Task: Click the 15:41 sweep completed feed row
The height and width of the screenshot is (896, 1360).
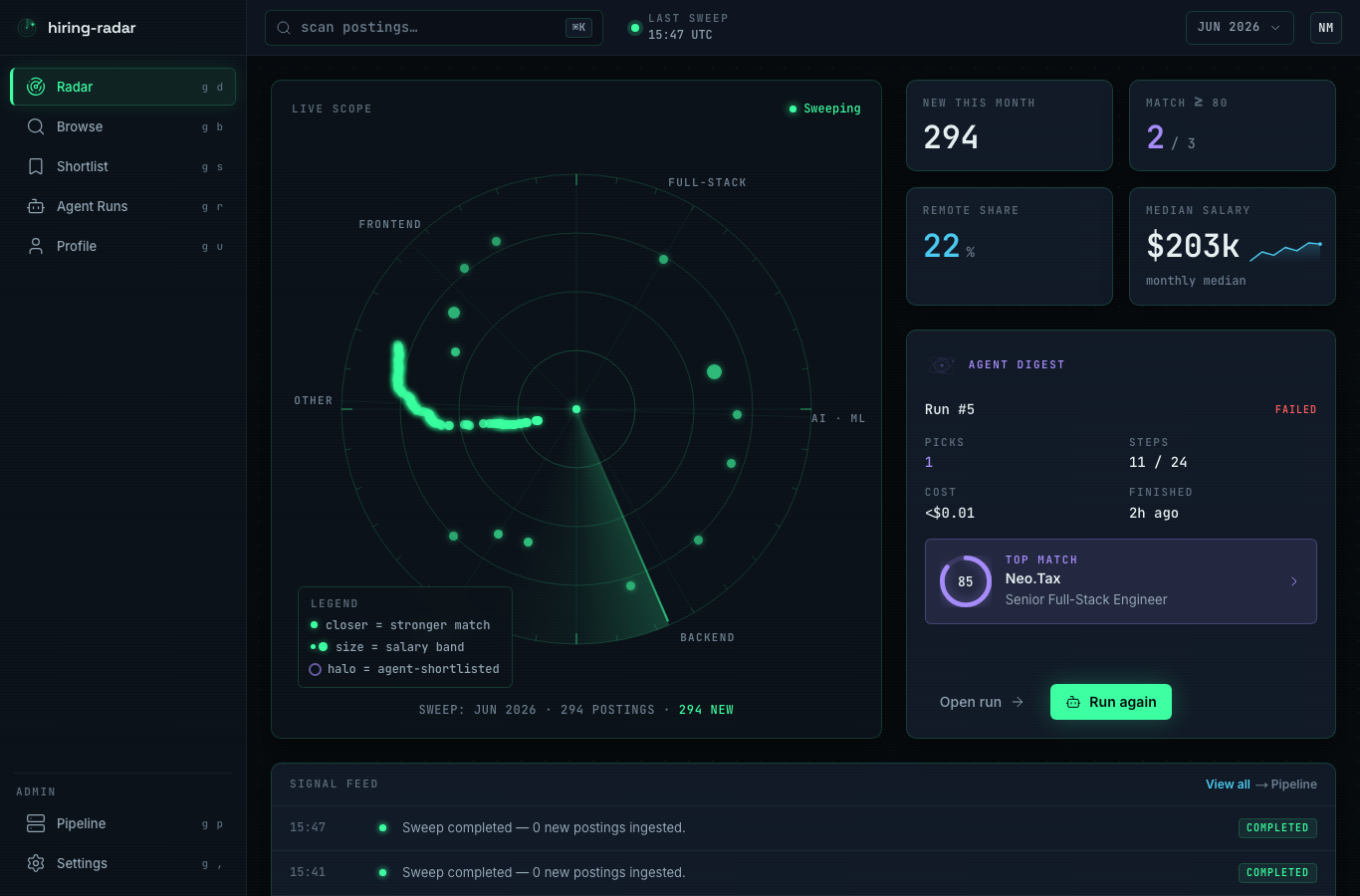Action: tap(803, 873)
